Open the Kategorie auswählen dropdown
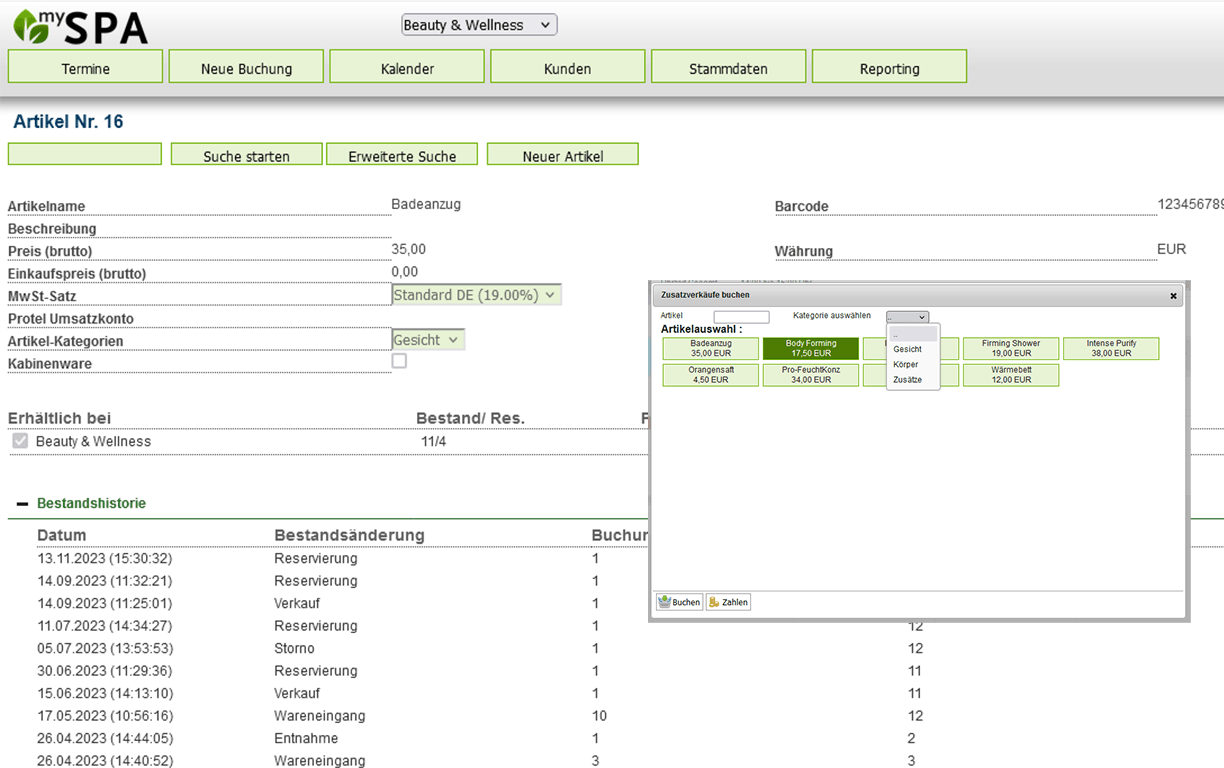This screenshot has height=768, width=1224. coord(906,316)
